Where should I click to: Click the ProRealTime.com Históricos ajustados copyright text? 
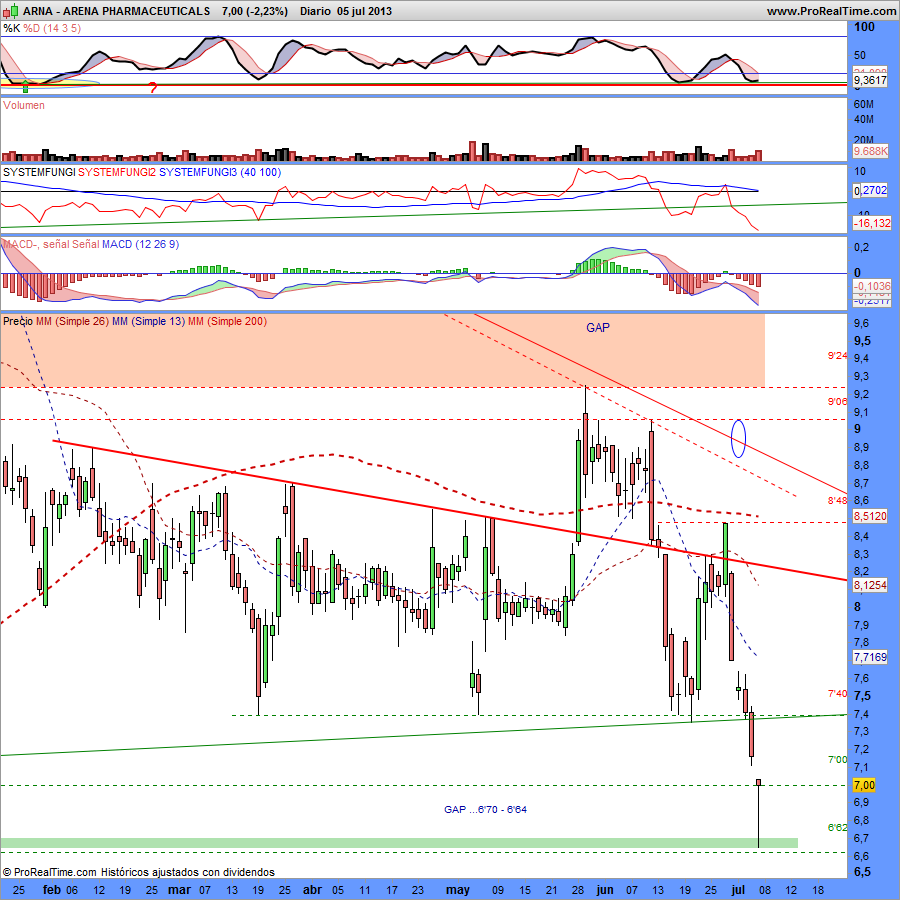pyautogui.click(x=139, y=872)
